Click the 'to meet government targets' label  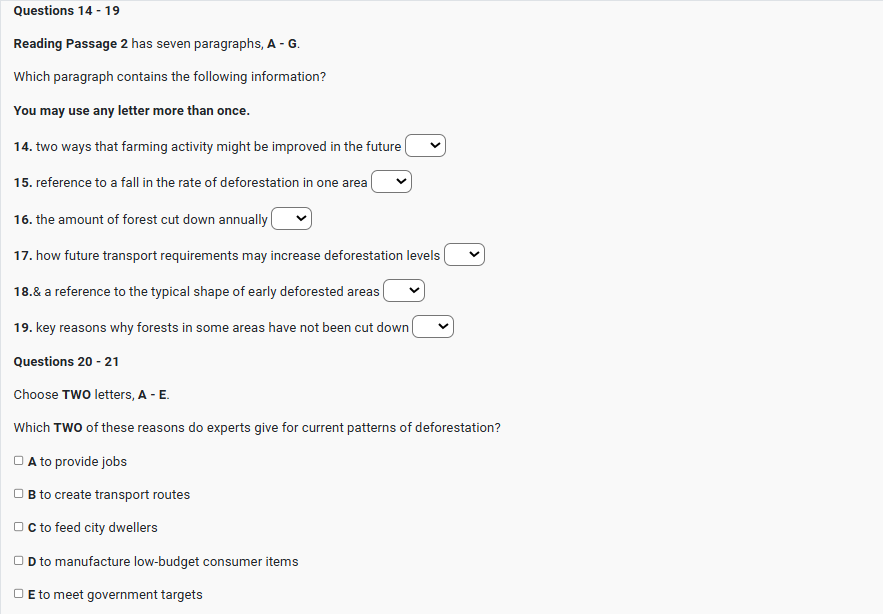pos(120,595)
